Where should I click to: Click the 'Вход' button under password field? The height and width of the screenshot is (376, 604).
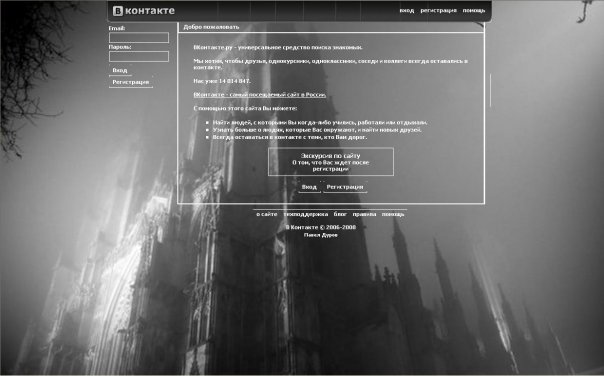[x=120, y=70]
